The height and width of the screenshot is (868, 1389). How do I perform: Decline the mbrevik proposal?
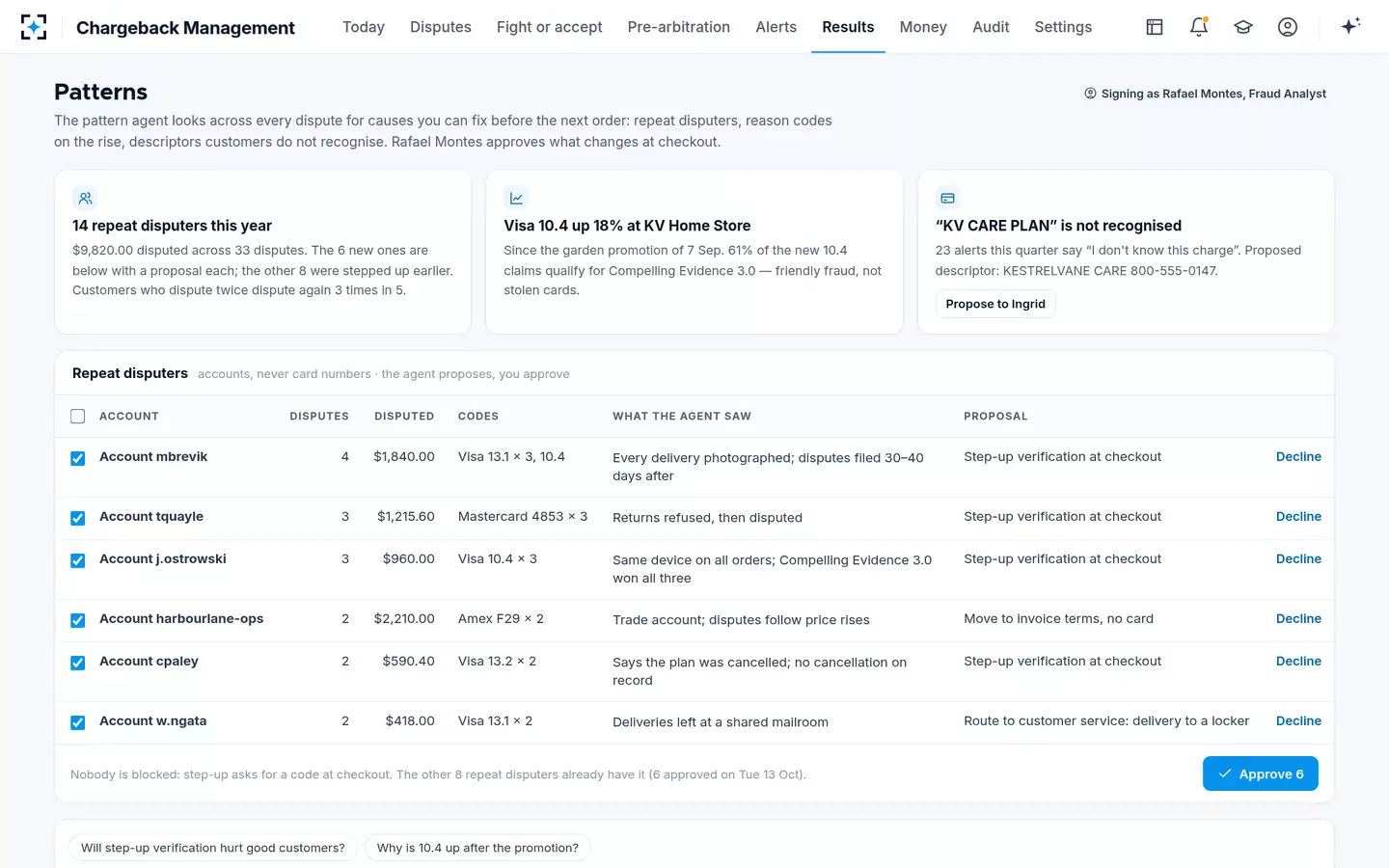coord(1298,457)
